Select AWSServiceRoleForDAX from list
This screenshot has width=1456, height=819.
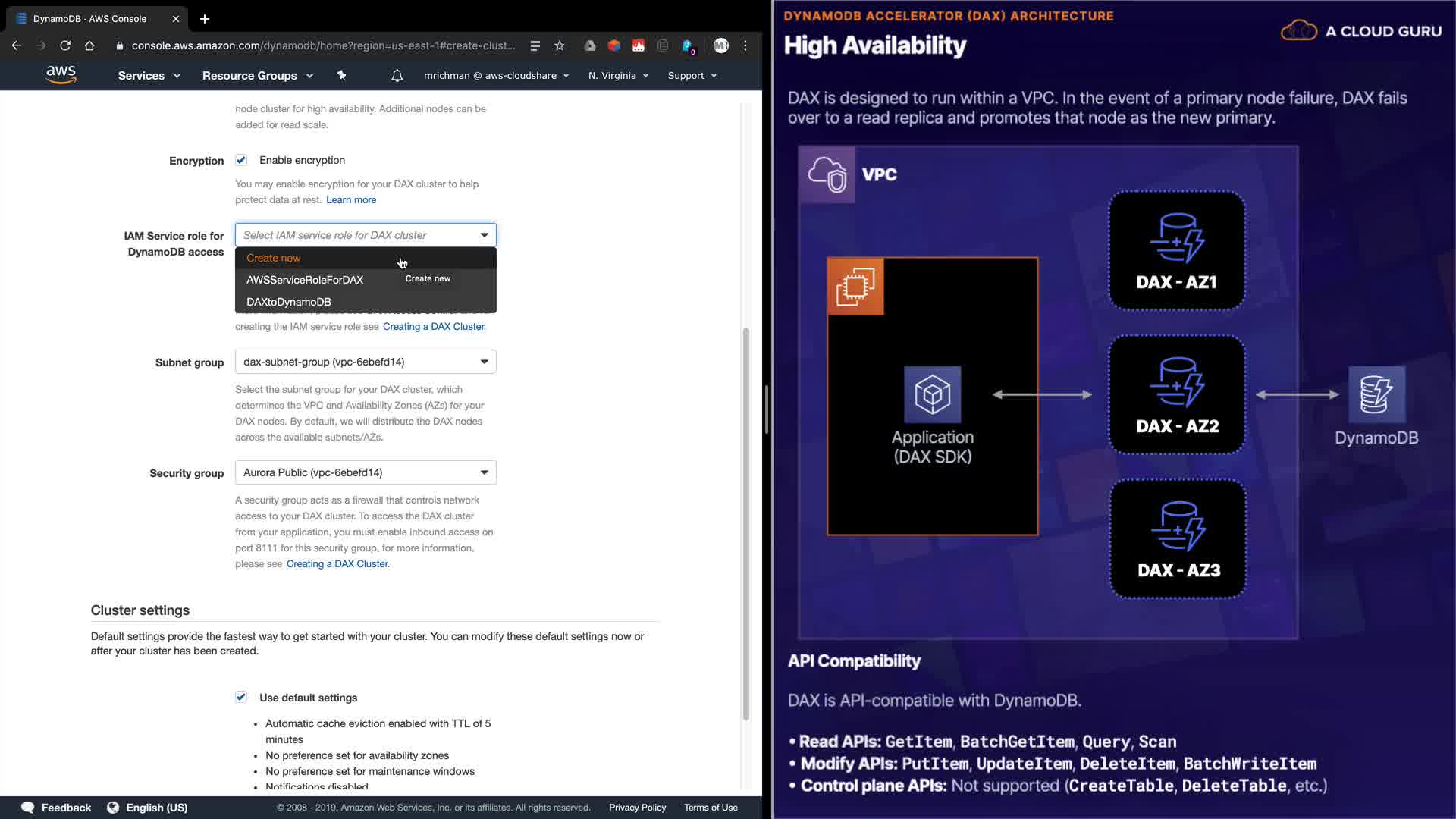coord(305,280)
